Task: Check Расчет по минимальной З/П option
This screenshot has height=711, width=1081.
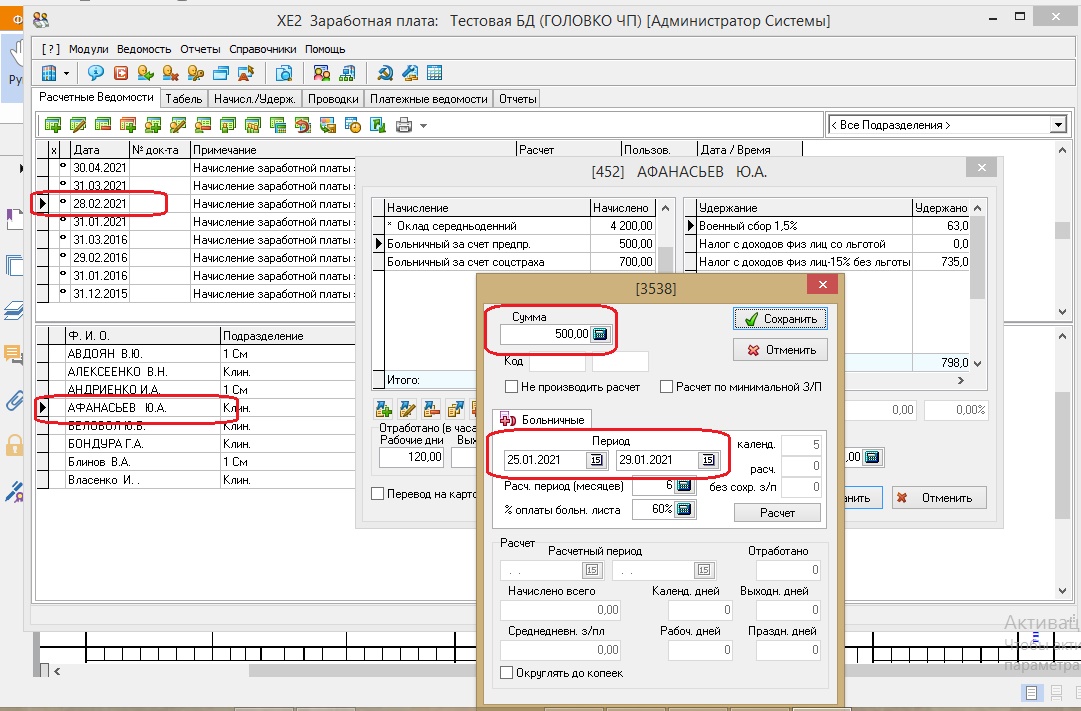Action: (x=667, y=387)
